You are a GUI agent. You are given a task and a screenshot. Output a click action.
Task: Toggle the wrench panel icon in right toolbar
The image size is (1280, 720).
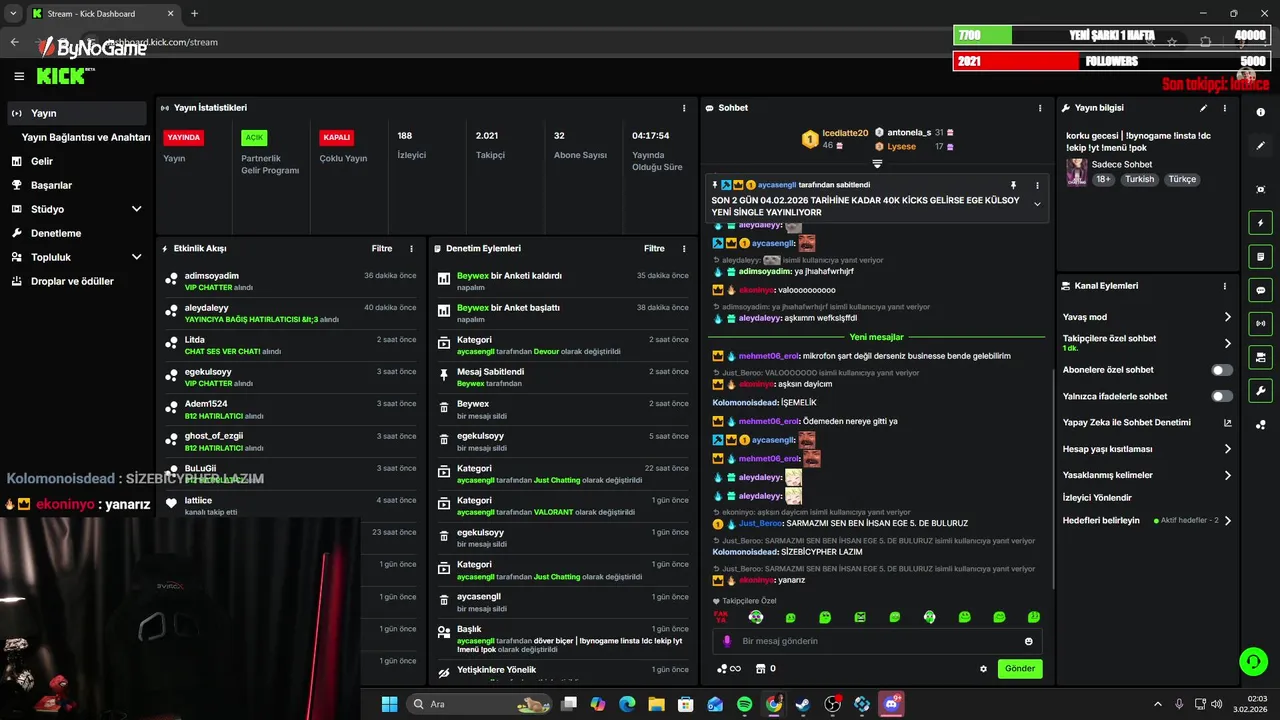click(x=1260, y=390)
